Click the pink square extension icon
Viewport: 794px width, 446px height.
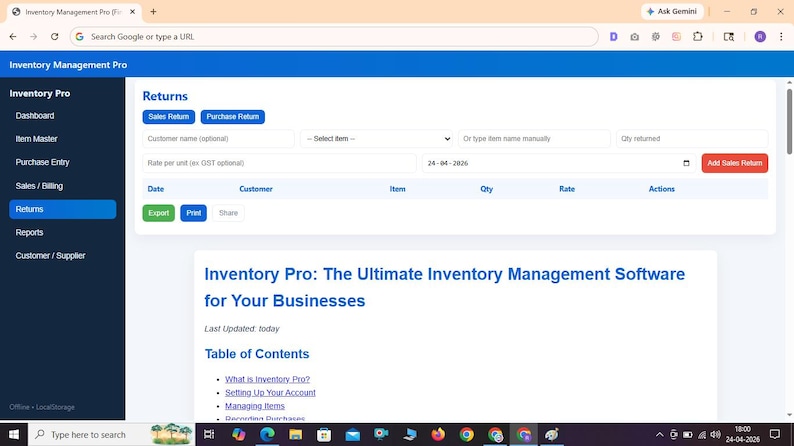pos(677,36)
